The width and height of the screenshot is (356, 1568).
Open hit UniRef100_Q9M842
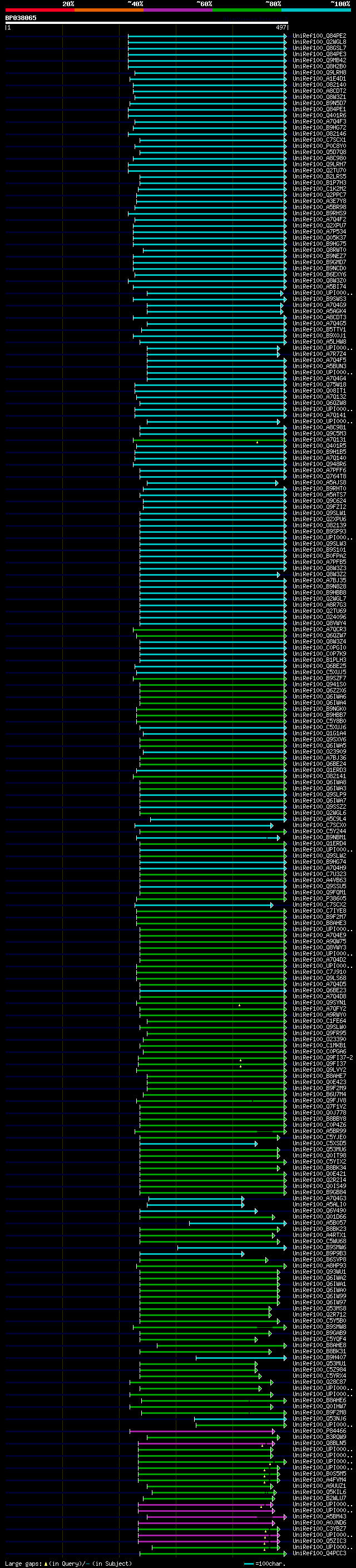click(x=319, y=60)
